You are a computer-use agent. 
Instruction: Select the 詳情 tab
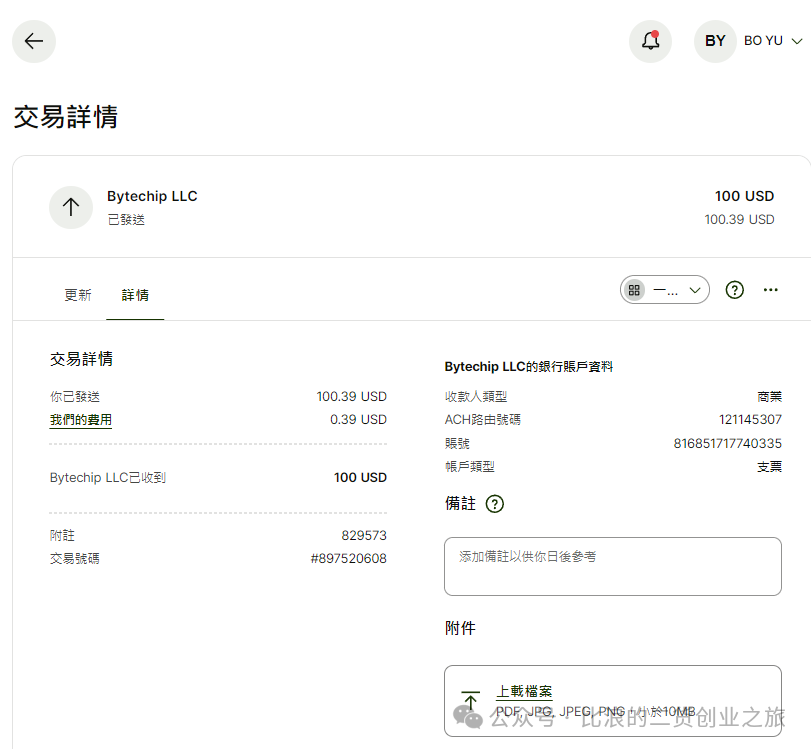135,295
